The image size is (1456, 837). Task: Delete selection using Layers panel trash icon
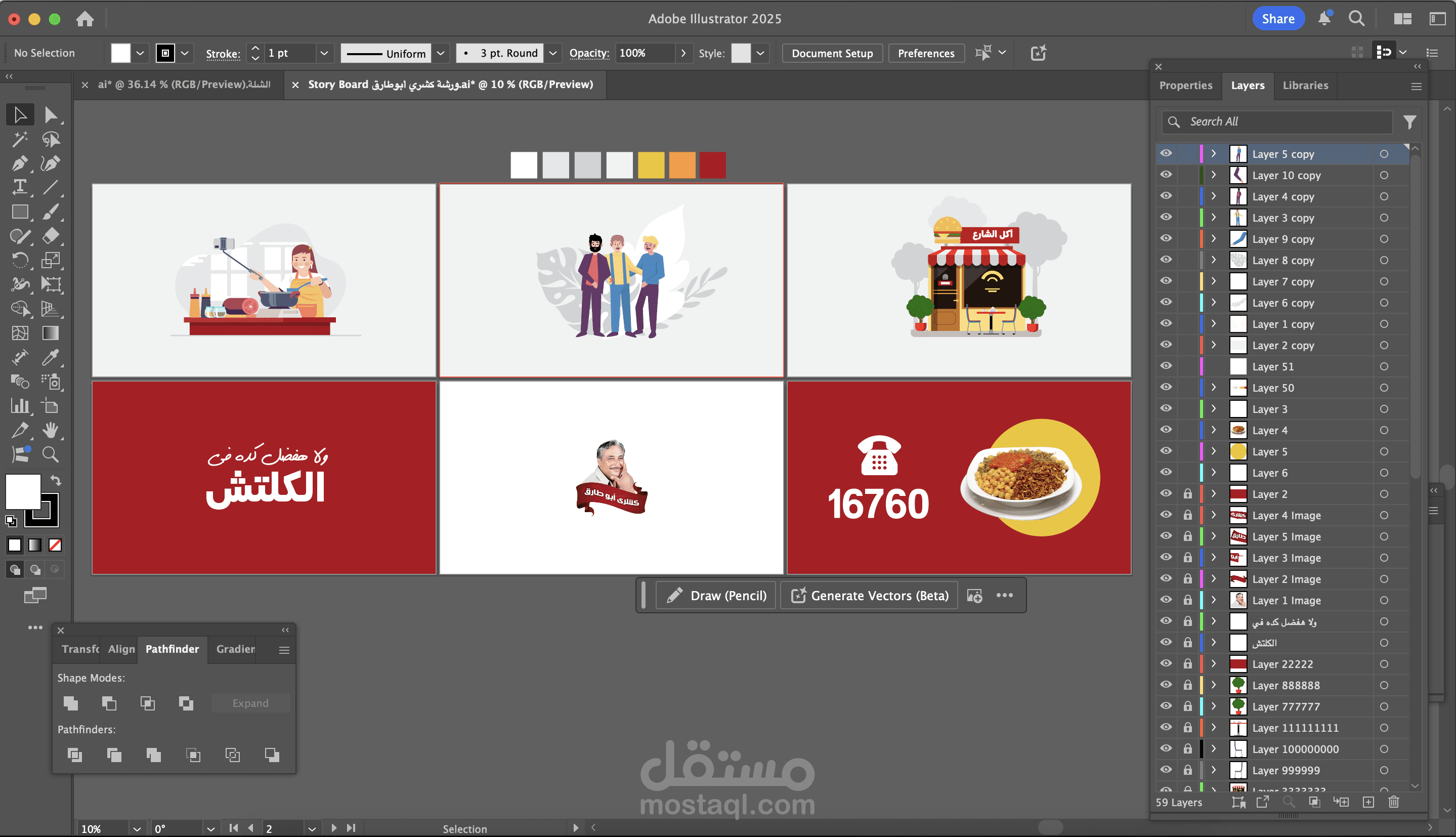[x=1394, y=802]
